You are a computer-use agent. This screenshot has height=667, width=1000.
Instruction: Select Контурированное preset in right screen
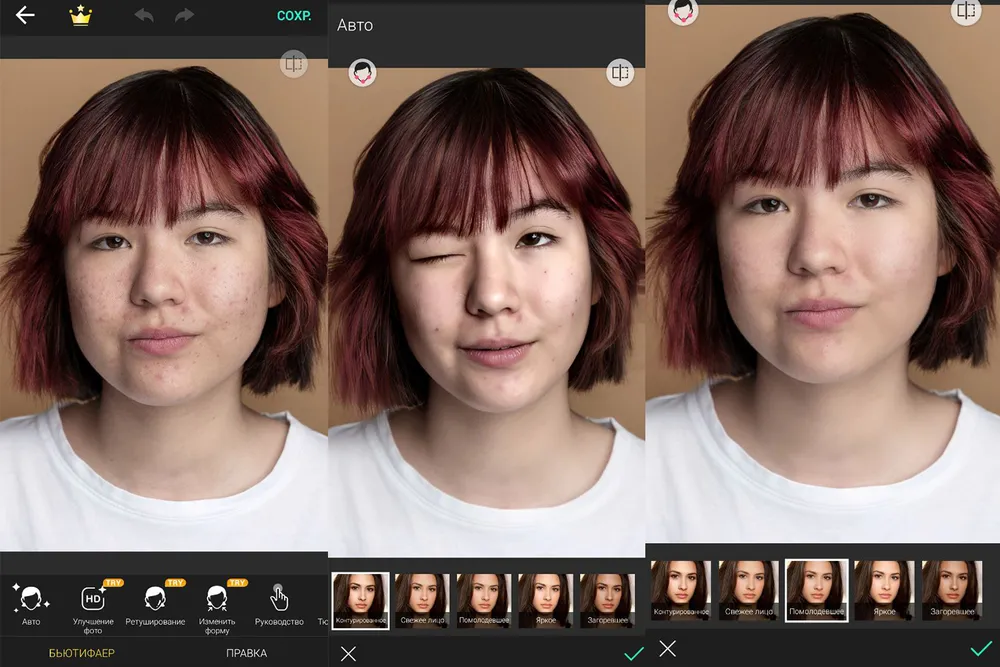pyautogui.click(x=680, y=590)
